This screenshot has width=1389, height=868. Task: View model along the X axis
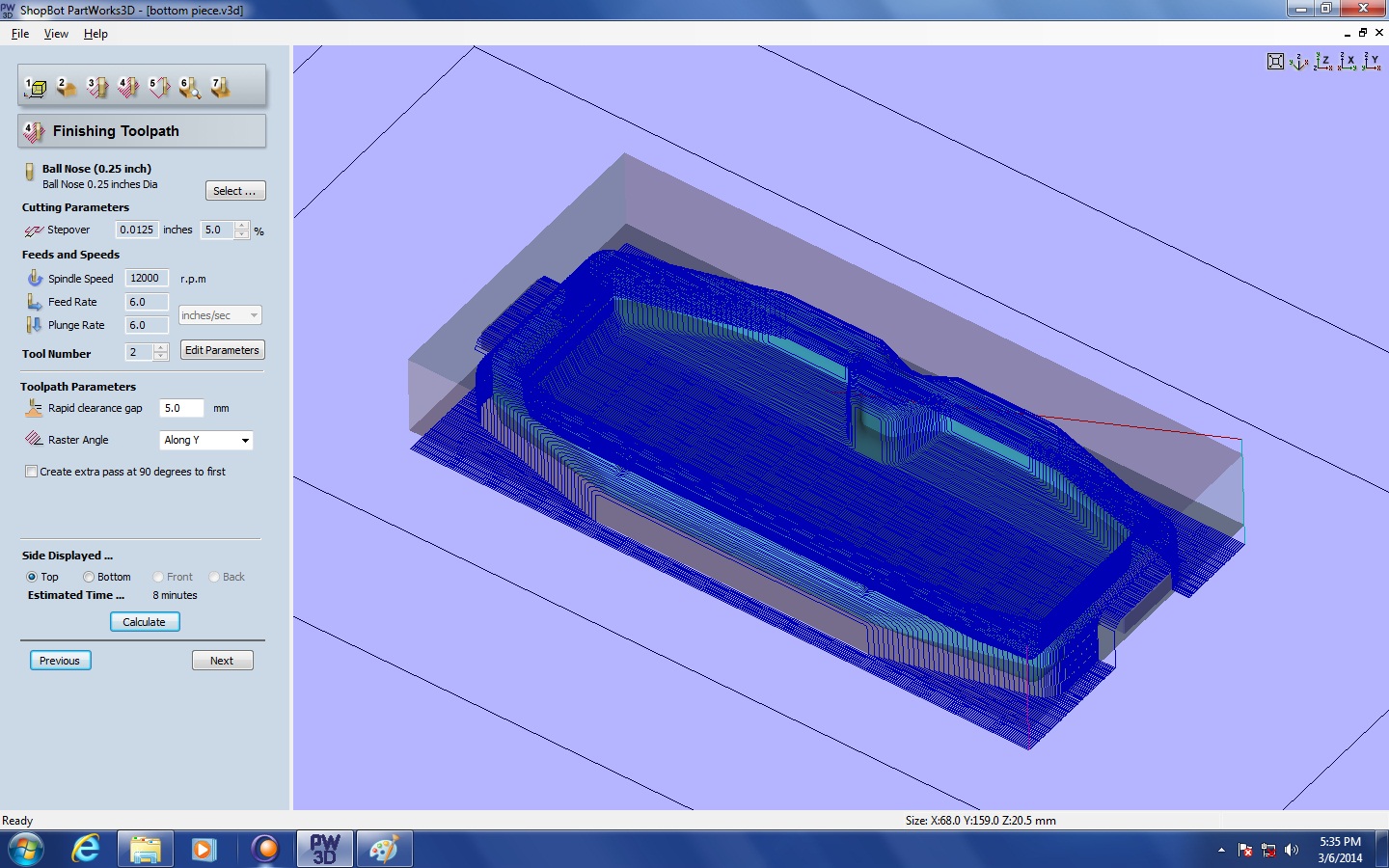1348,62
